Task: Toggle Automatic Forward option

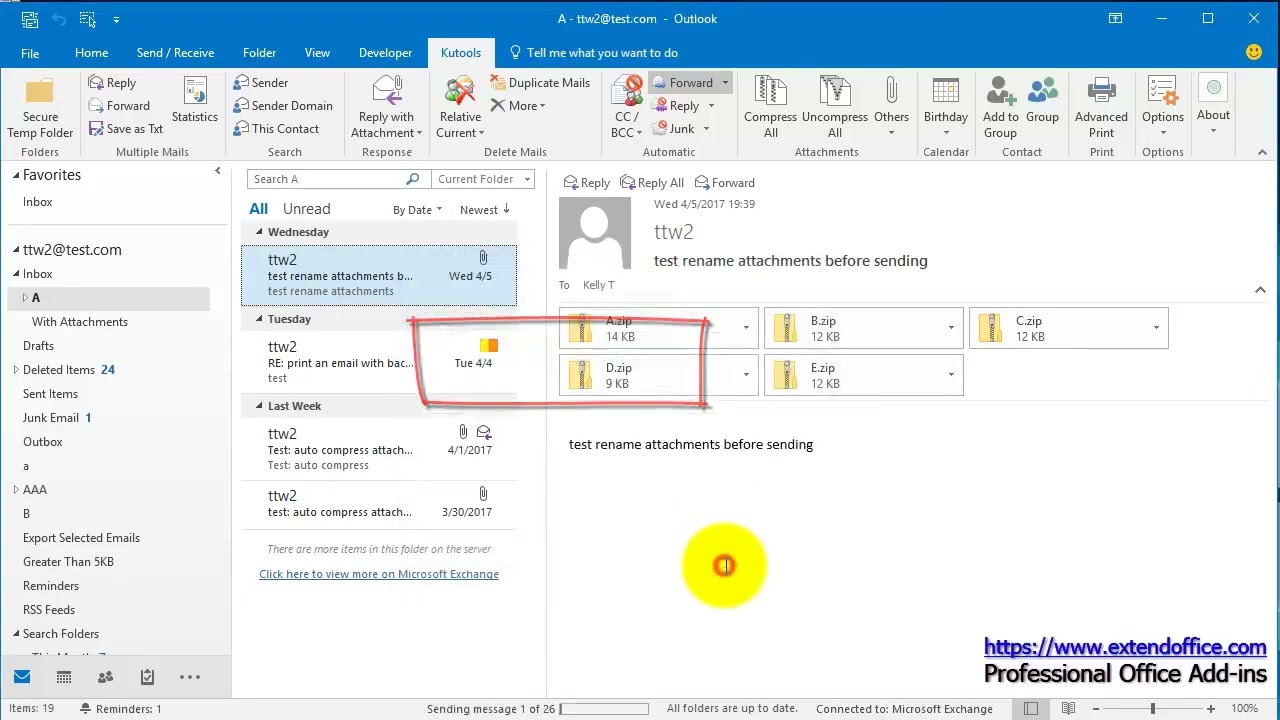Action: [691, 83]
